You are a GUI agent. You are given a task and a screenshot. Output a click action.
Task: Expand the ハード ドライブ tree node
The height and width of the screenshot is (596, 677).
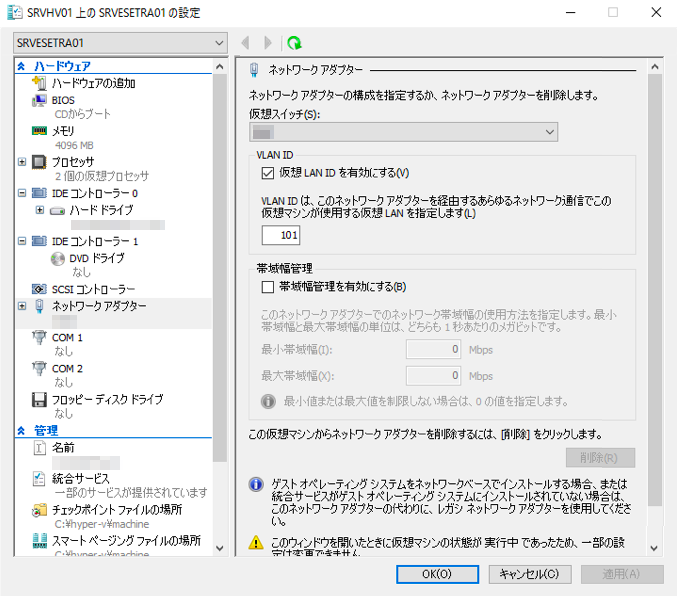pyautogui.click(x=40, y=210)
